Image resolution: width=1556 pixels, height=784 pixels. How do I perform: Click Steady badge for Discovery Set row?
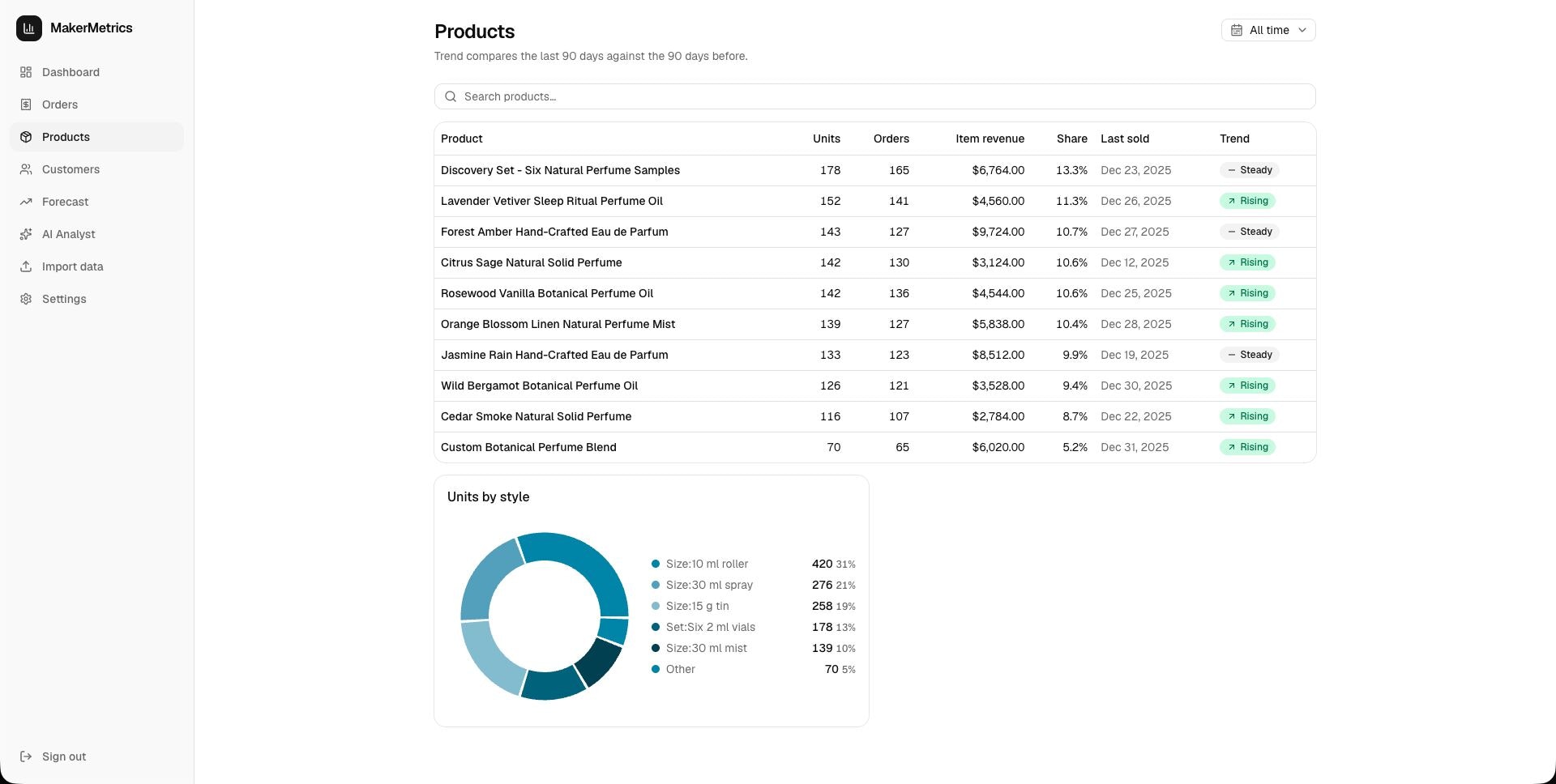click(x=1249, y=170)
